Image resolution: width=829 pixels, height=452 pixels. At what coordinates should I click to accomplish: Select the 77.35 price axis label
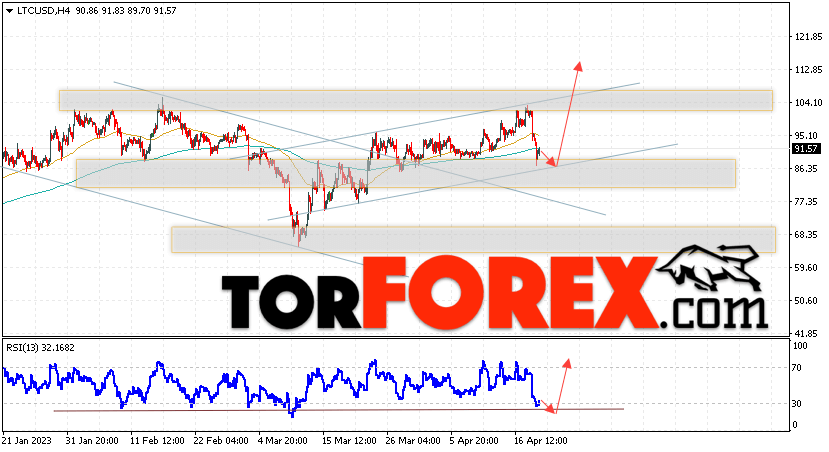coord(806,202)
